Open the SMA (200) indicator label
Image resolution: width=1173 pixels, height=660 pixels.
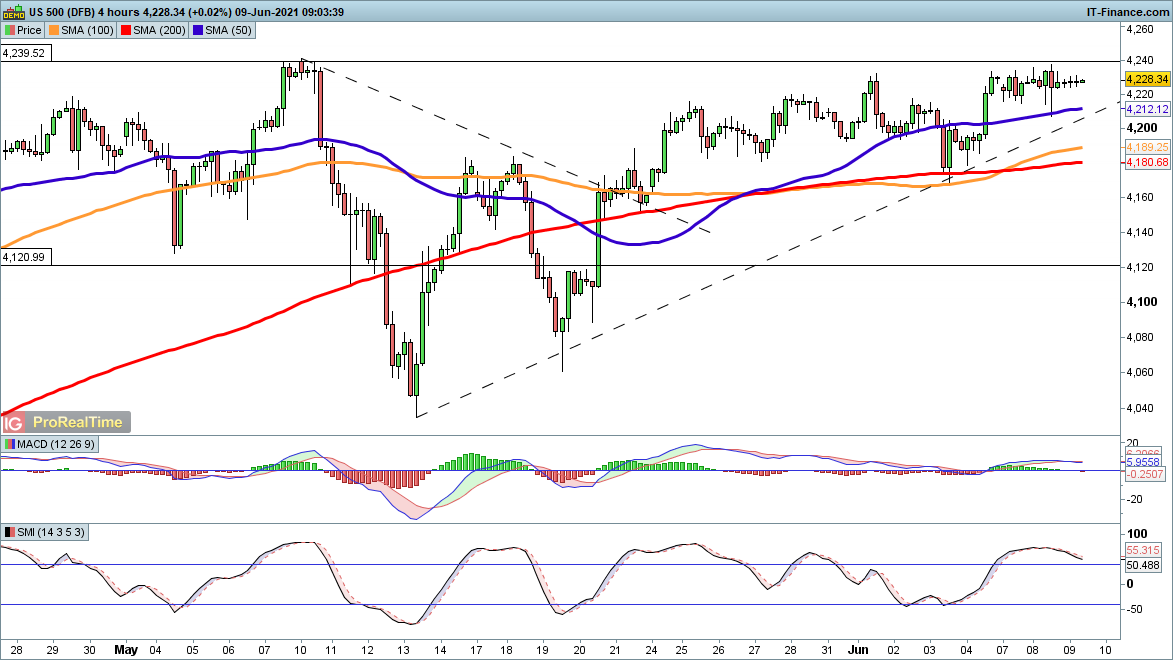pyautogui.click(x=160, y=31)
